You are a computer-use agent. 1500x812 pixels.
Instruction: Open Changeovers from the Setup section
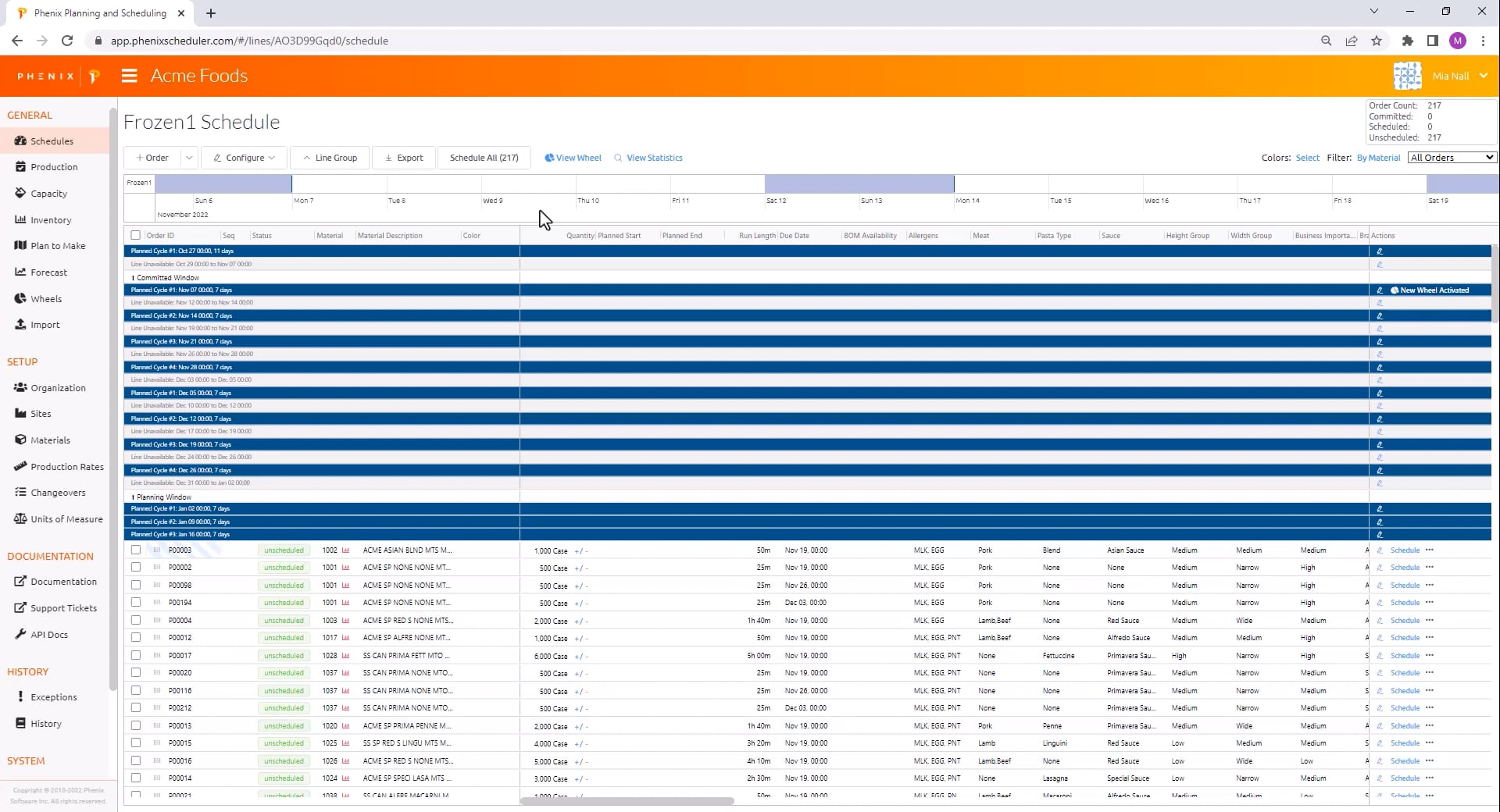[58, 493]
